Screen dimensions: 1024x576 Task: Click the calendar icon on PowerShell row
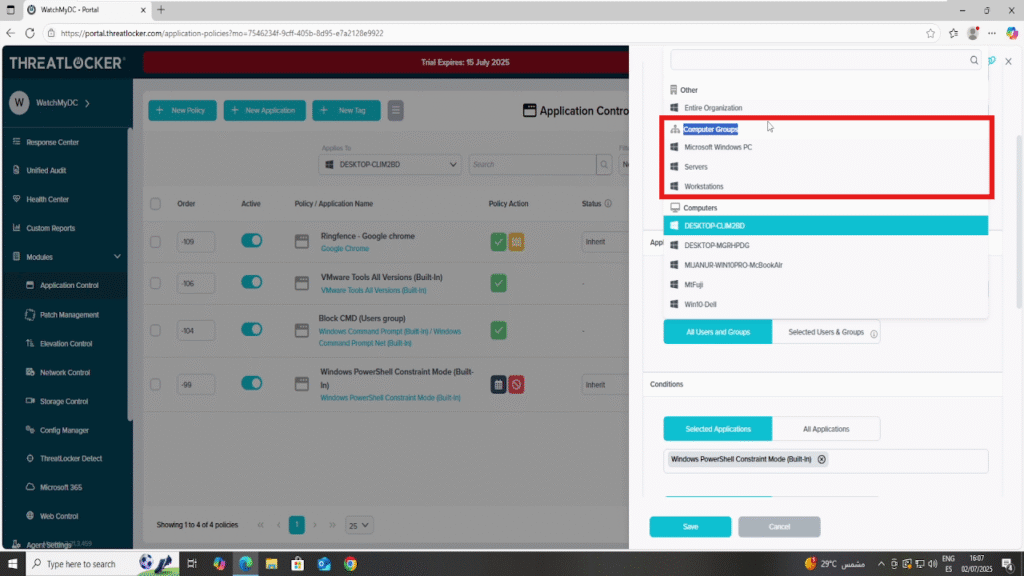[498, 385]
